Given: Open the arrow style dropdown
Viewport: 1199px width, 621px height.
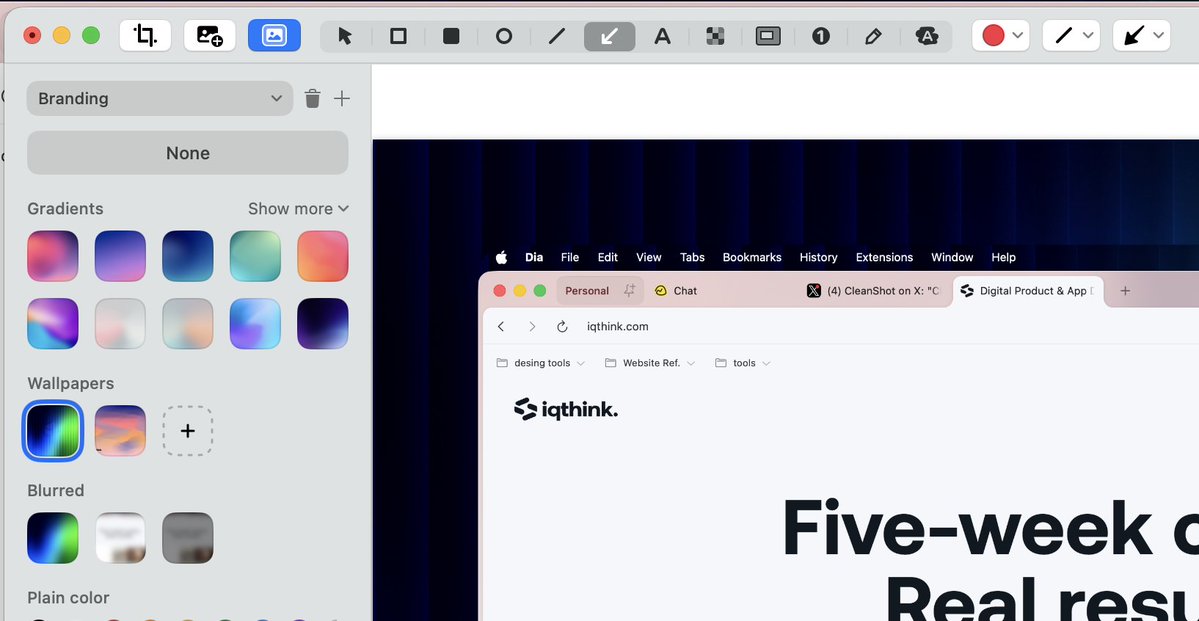Looking at the screenshot, I should [1142, 35].
